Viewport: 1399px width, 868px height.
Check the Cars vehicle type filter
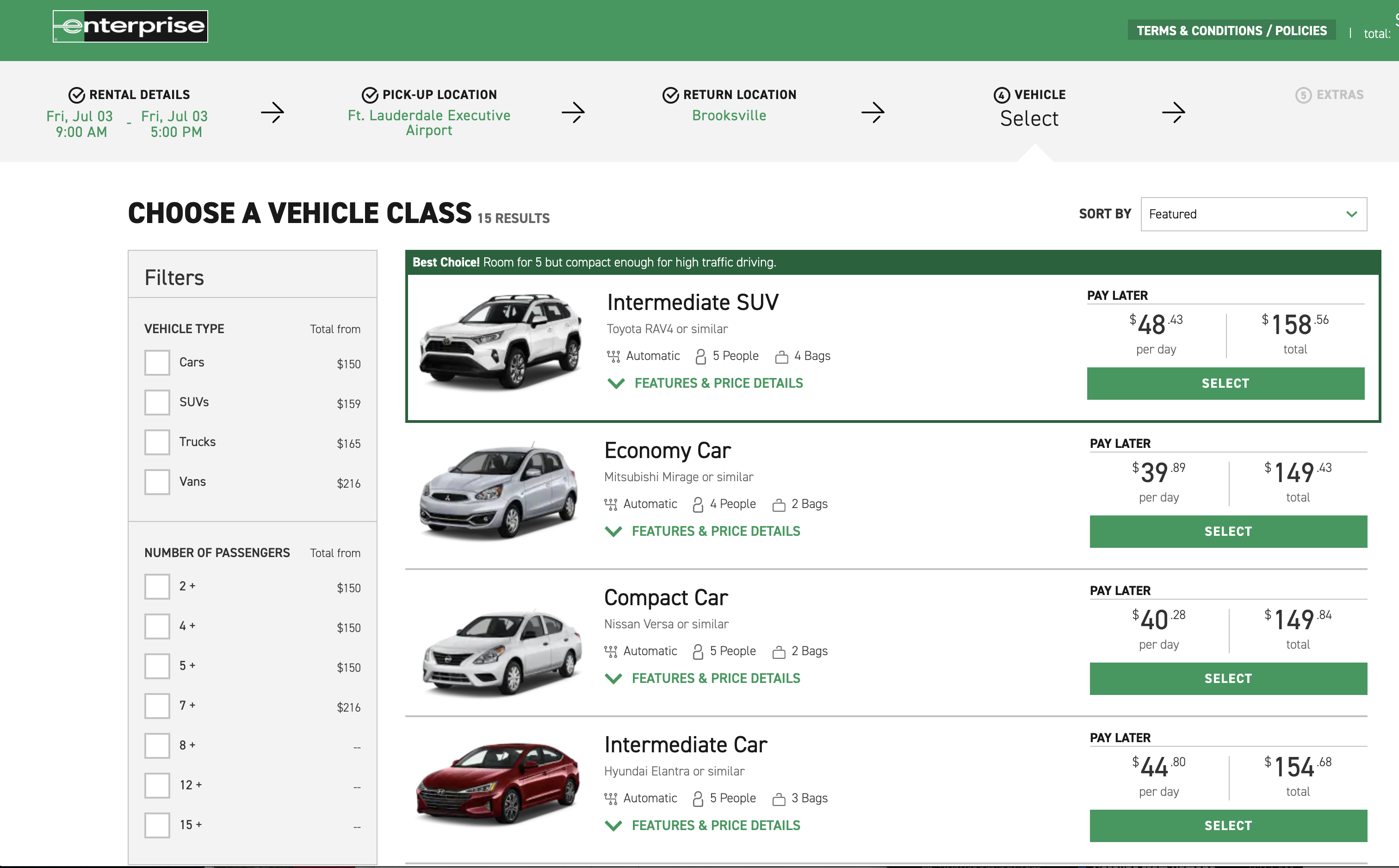tap(157, 363)
